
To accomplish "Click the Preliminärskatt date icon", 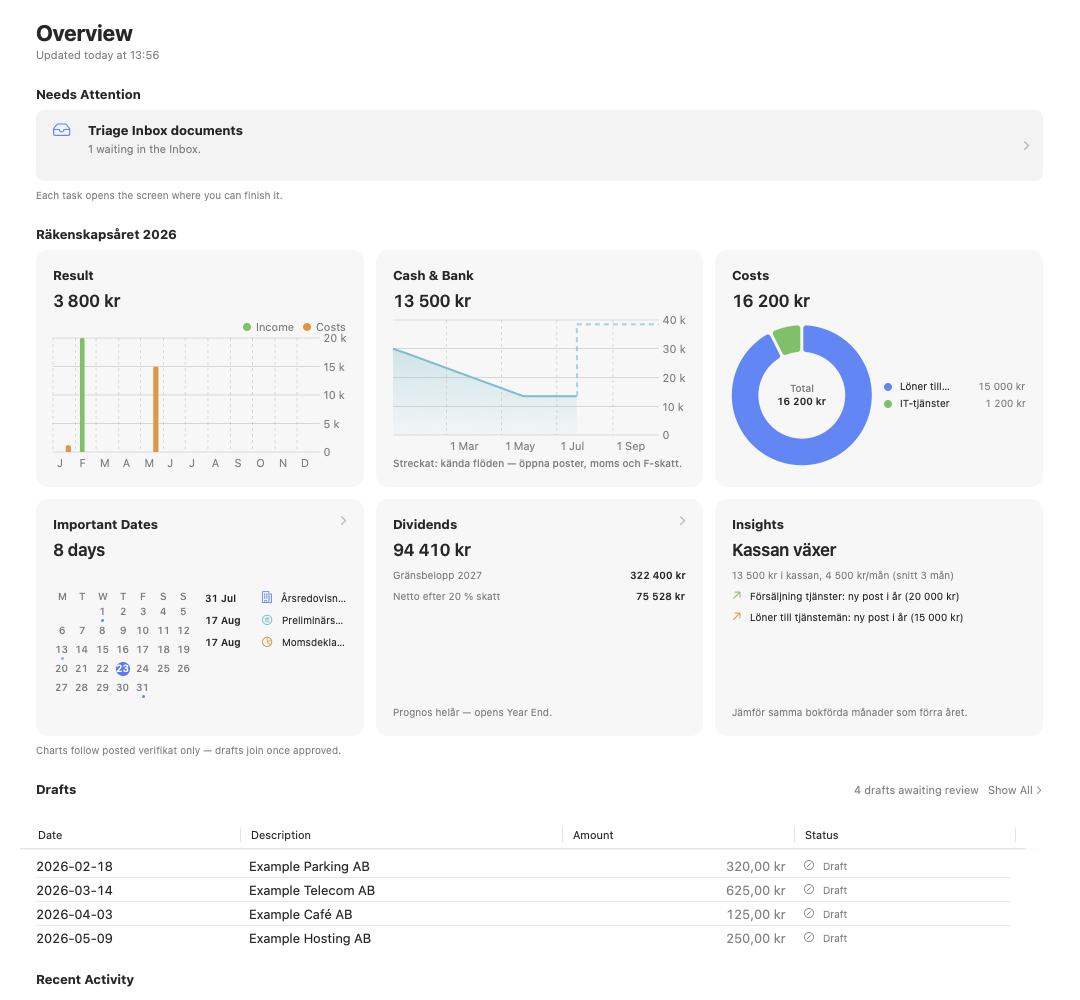I will tap(267, 620).
